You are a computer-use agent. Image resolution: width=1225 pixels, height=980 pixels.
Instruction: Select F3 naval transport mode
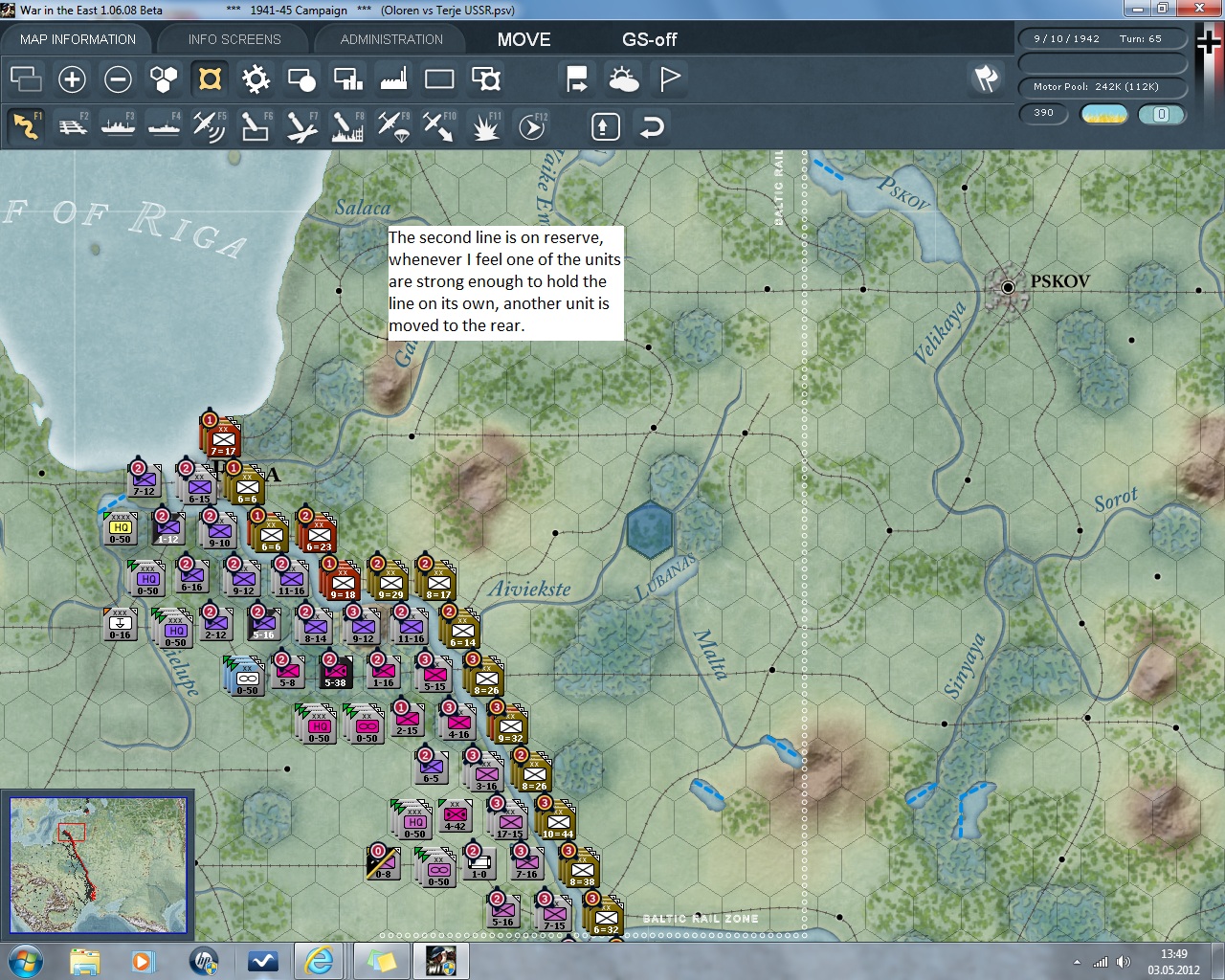click(x=118, y=126)
